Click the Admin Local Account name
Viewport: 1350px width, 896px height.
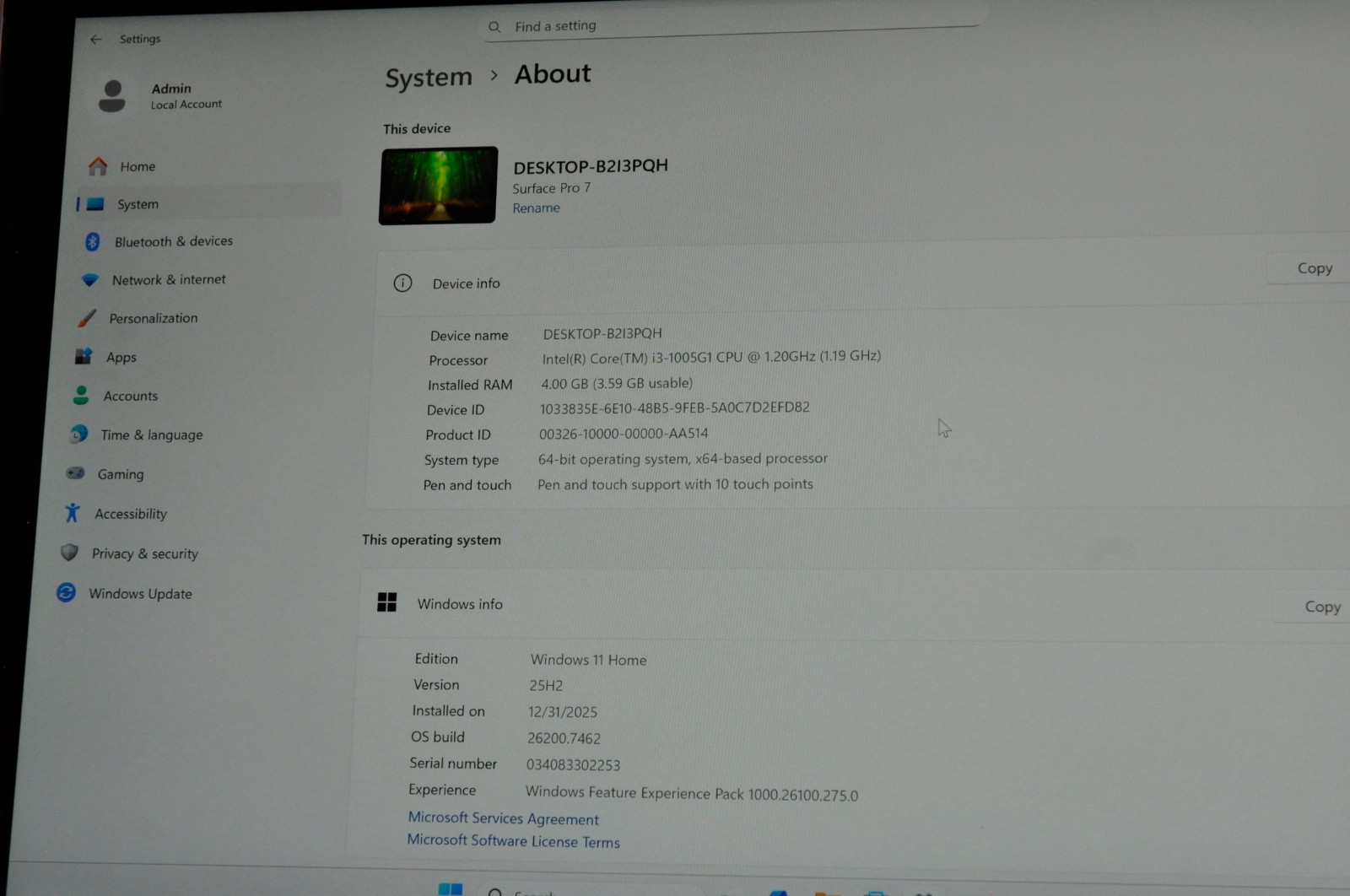pyautogui.click(x=186, y=96)
